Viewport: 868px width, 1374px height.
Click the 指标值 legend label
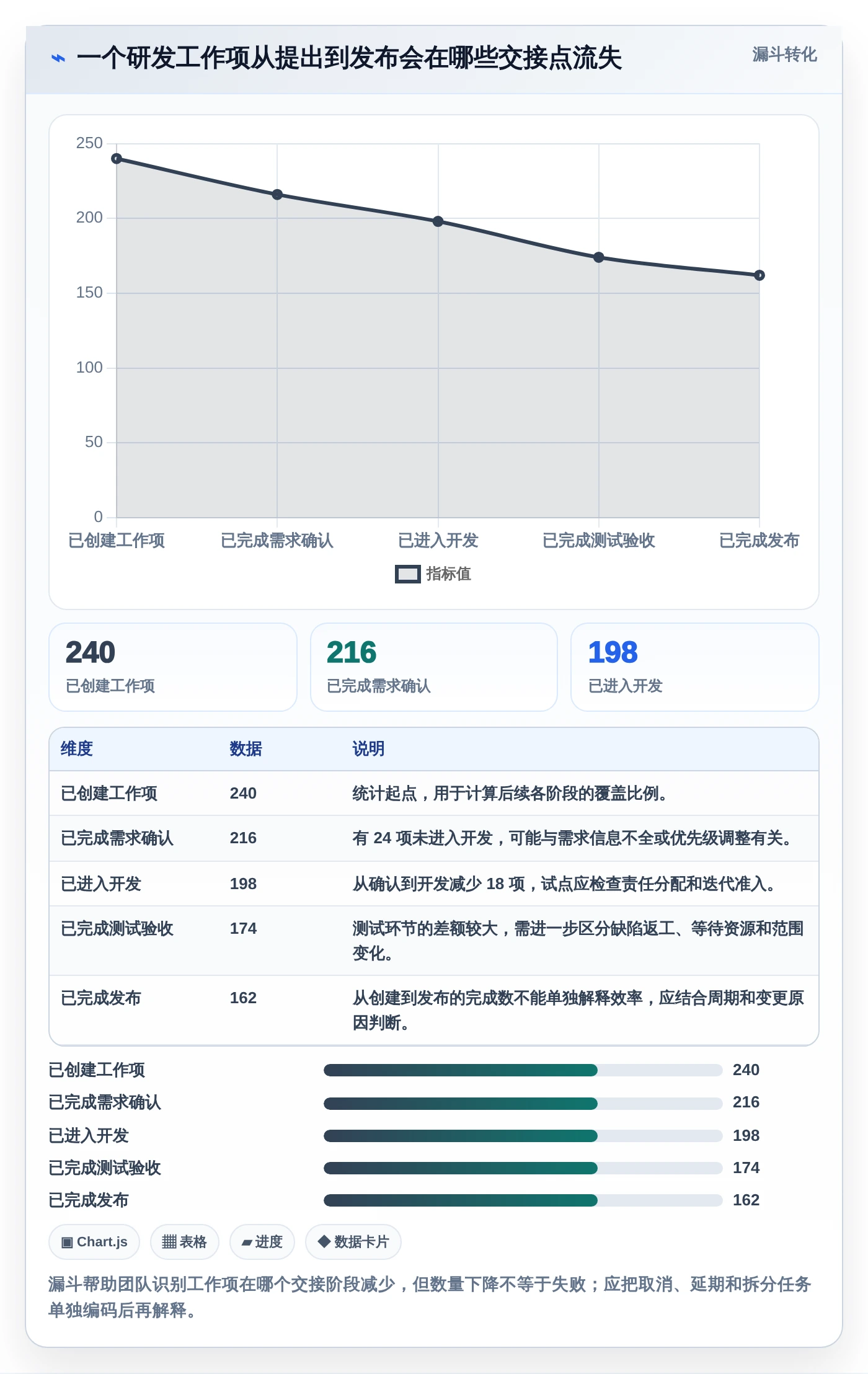448,574
